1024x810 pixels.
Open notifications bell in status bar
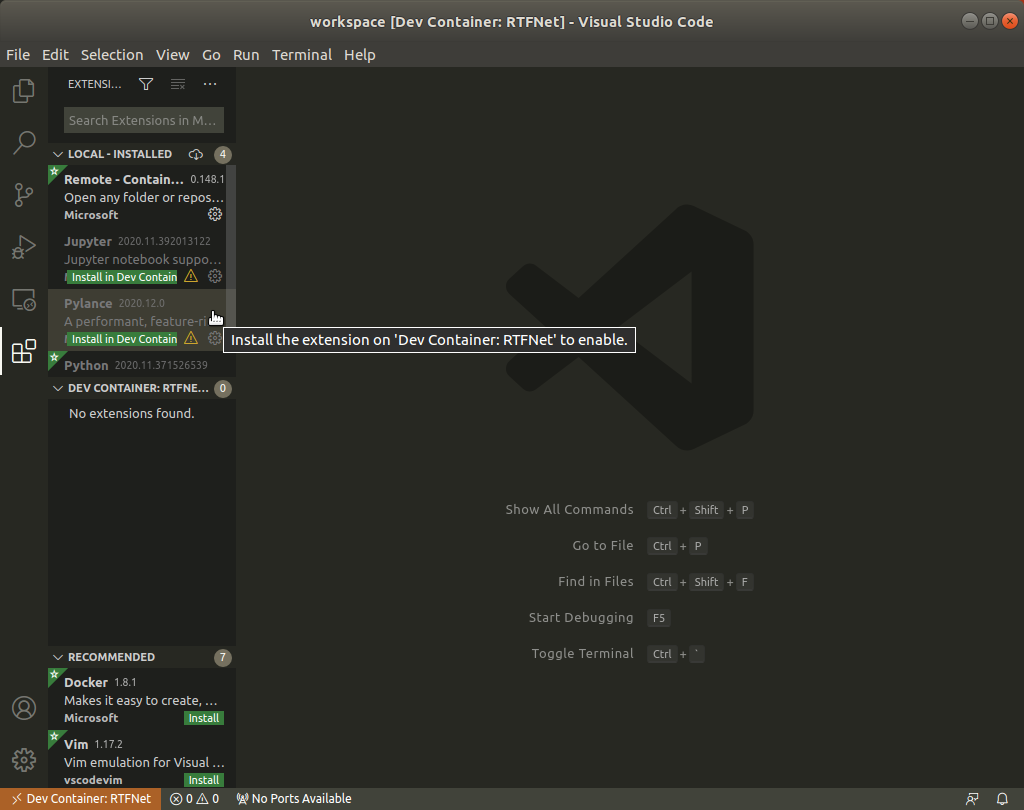(1002, 799)
